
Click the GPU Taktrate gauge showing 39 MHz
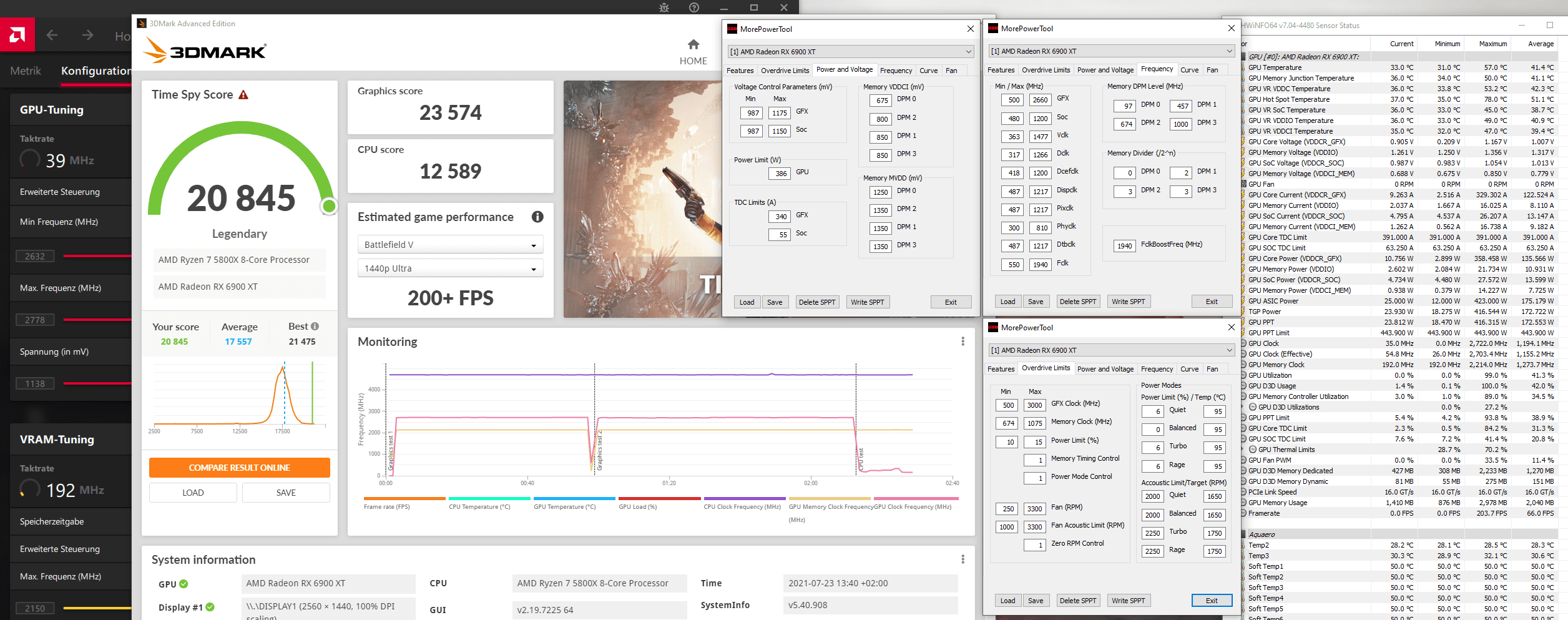29,160
